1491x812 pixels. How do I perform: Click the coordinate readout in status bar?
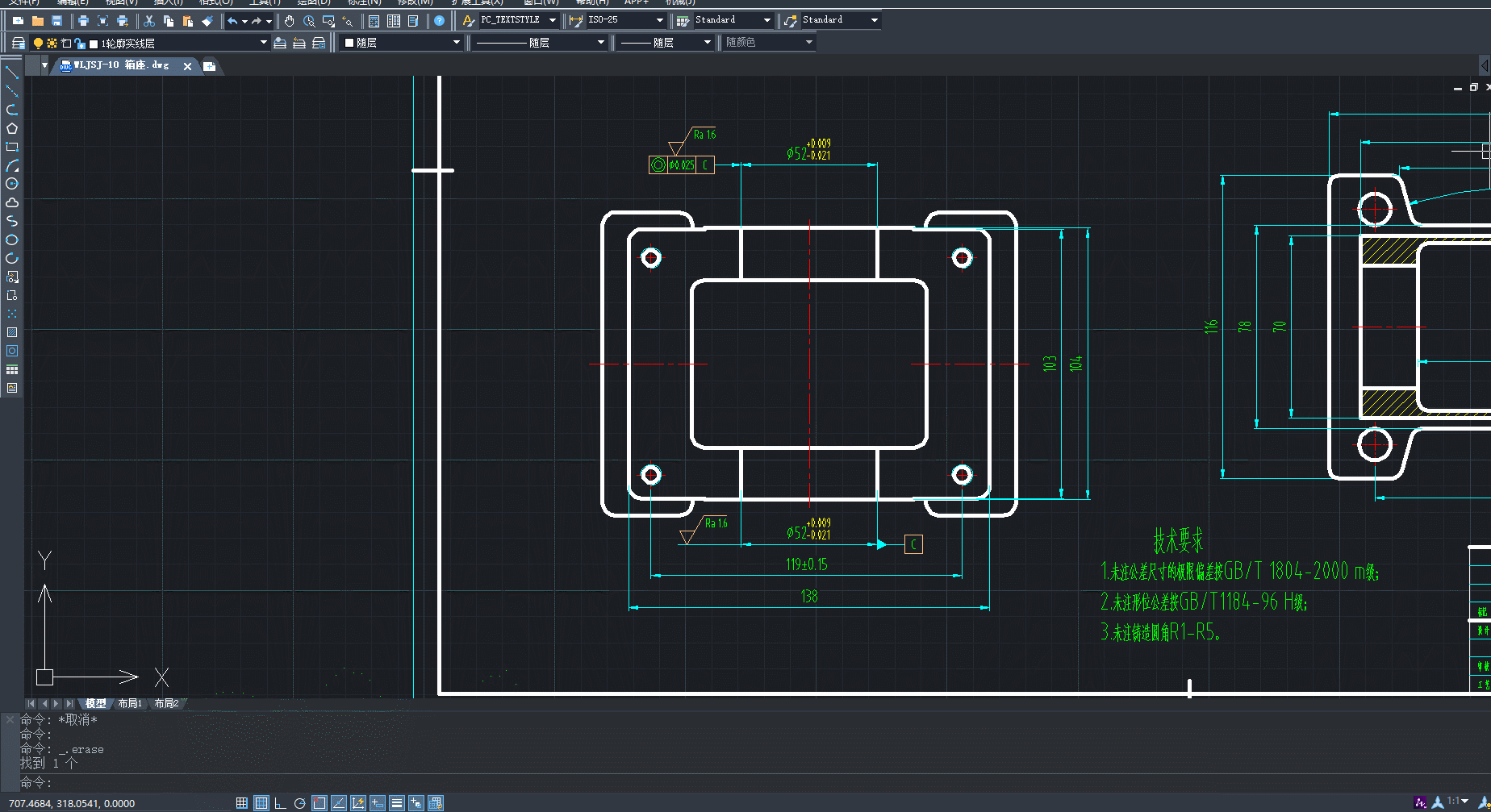pyautogui.click(x=72, y=803)
